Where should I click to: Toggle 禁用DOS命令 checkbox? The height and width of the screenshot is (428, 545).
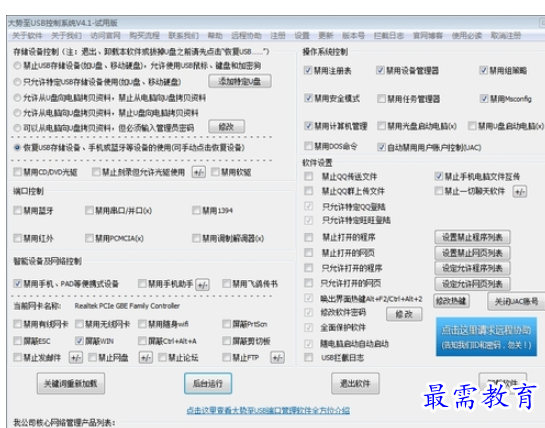[x=308, y=146]
